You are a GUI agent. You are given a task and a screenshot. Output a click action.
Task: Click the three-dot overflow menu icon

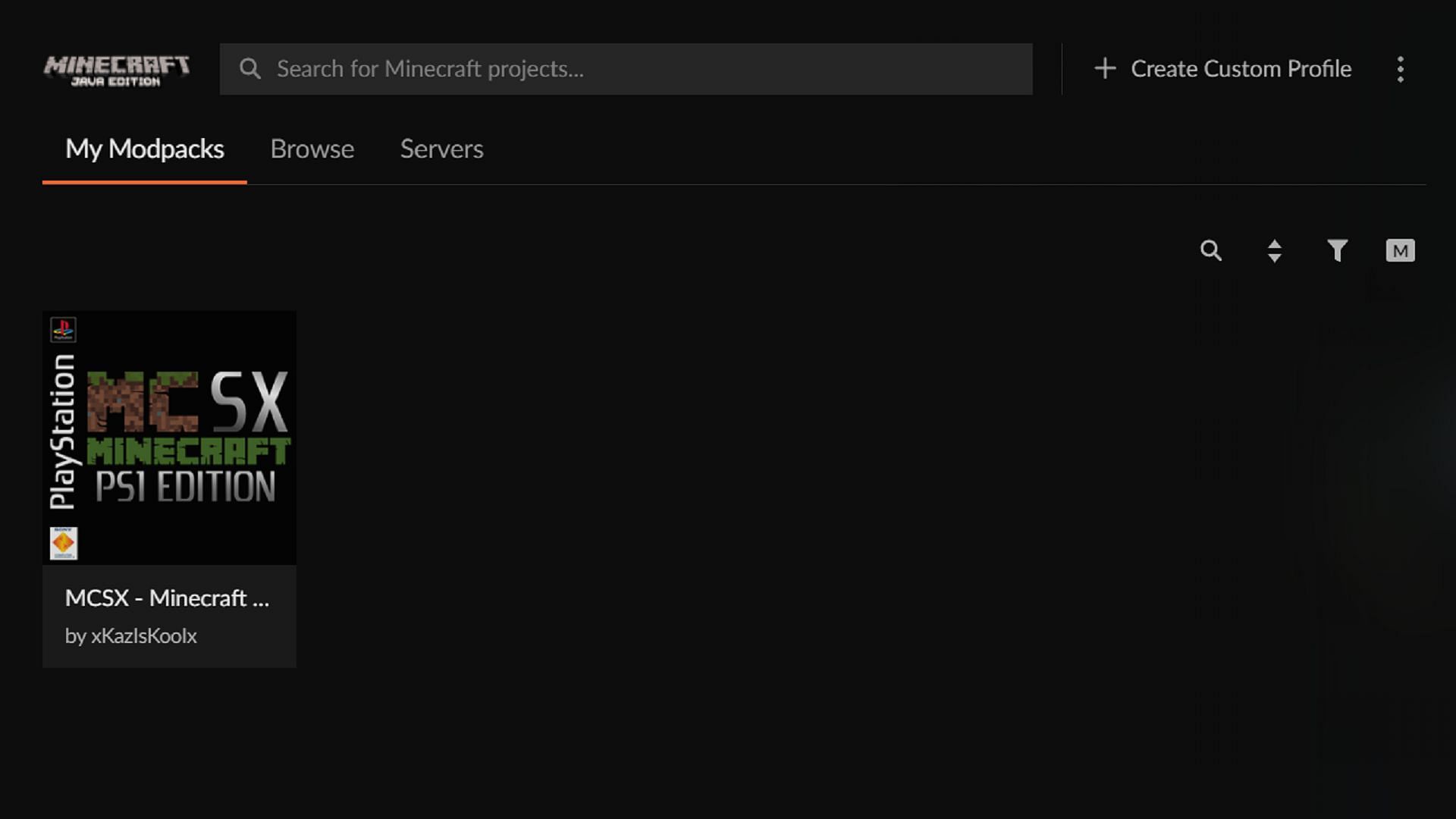coord(1400,68)
